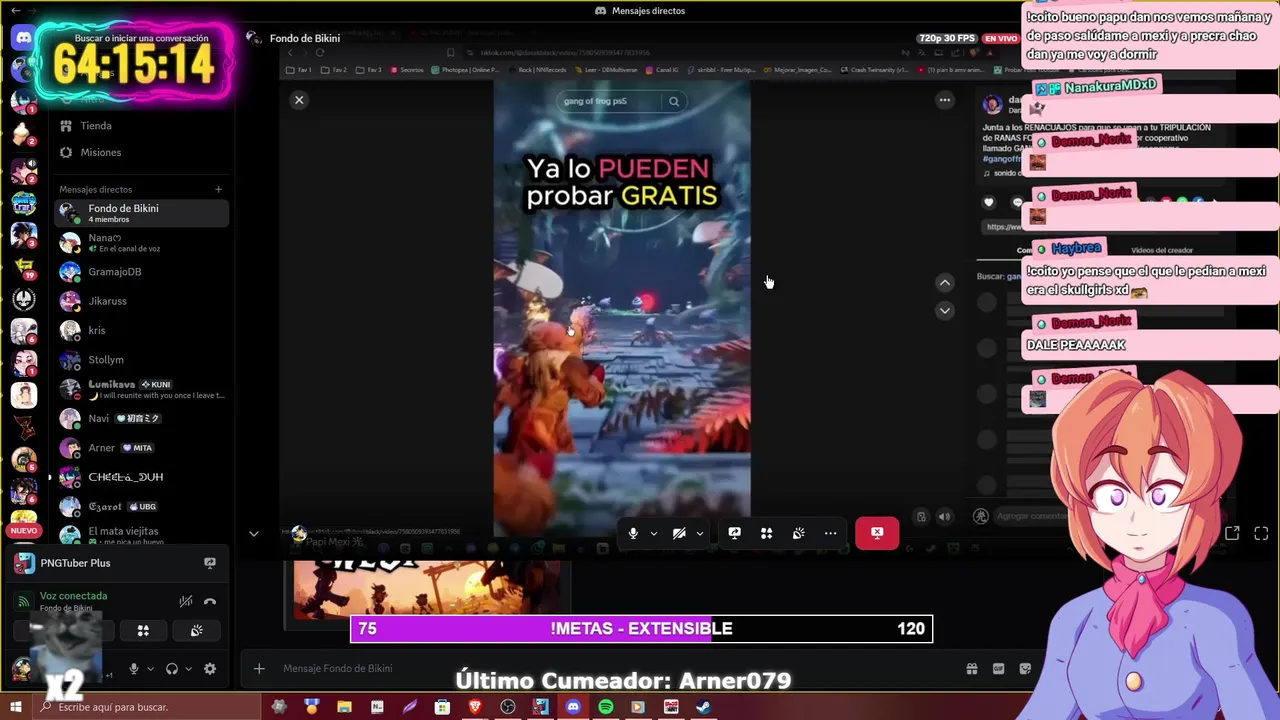Open soundboard icon in call bar

[799, 534]
